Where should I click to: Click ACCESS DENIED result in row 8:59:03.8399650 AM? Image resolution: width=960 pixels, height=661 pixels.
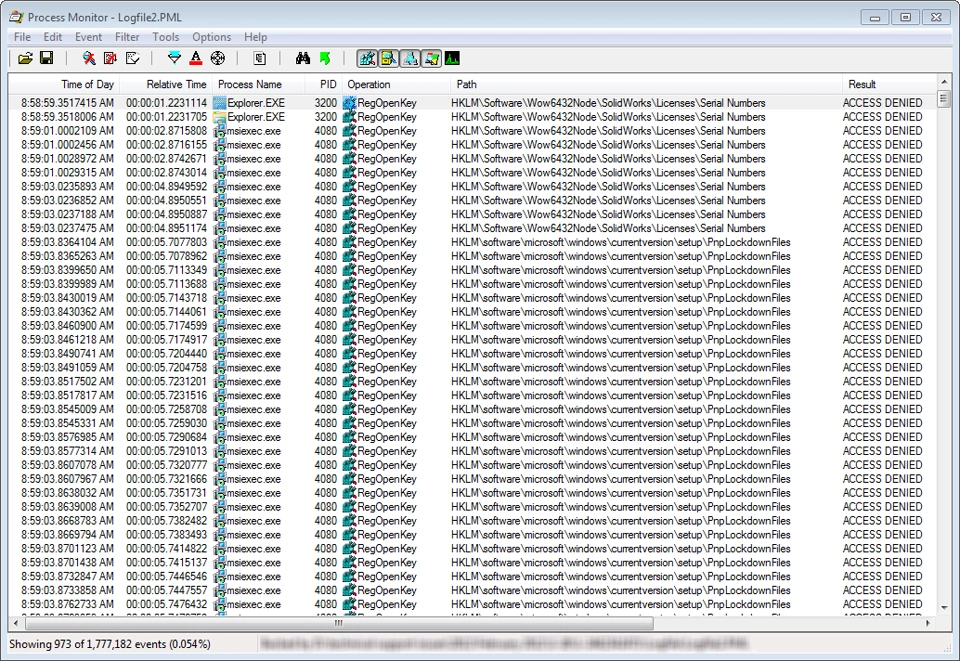(x=882, y=270)
